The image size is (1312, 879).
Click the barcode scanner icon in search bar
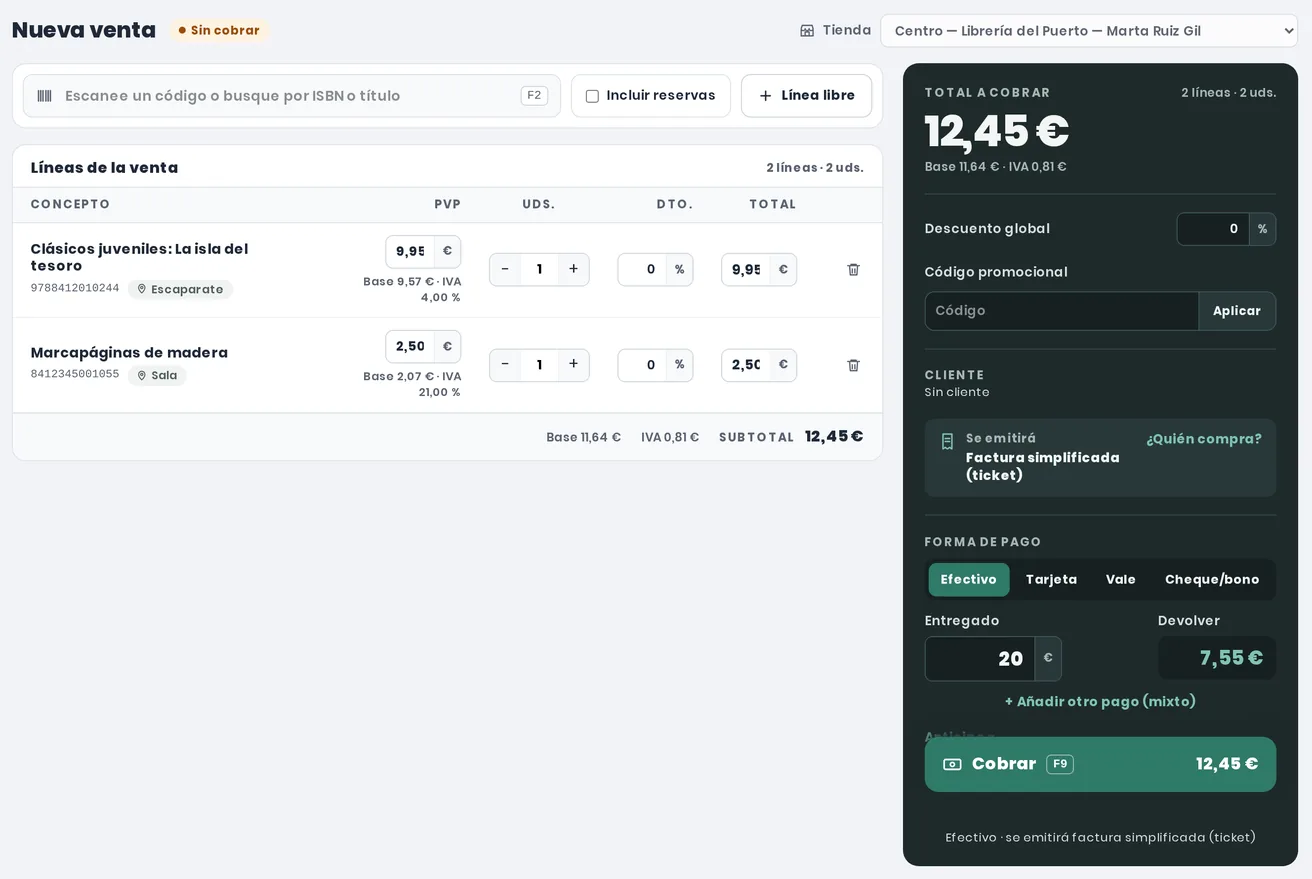tap(44, 96)
